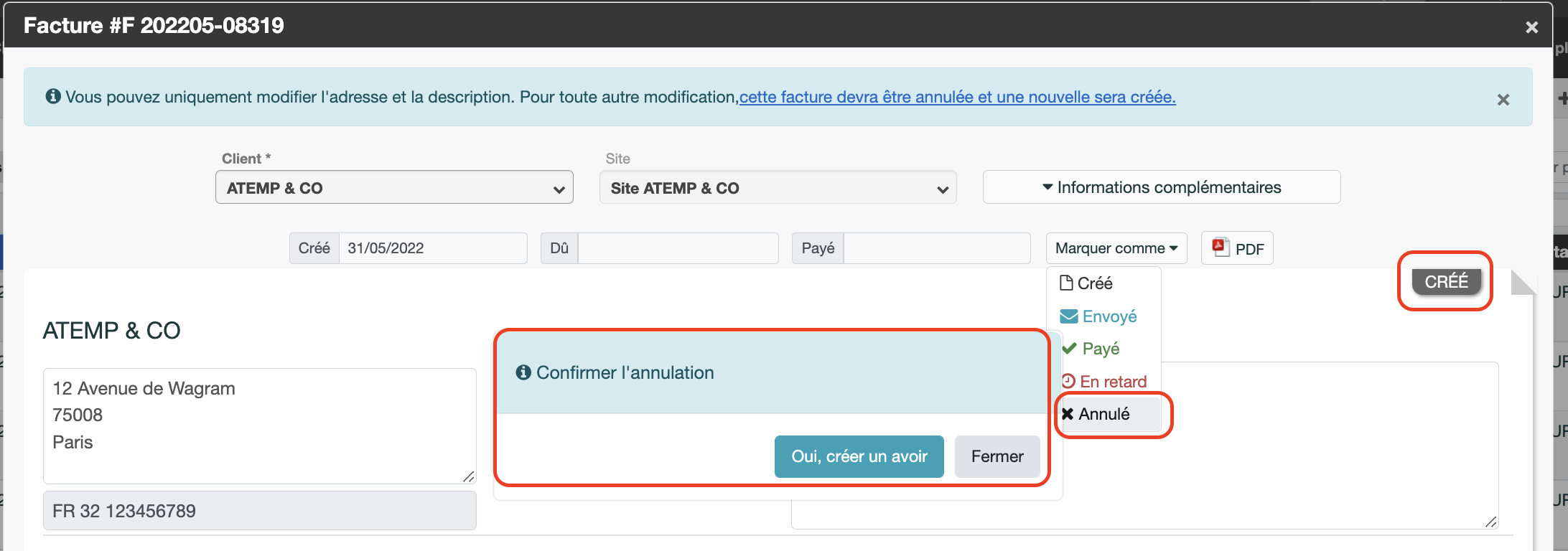Image resolution: width=1568 pixels, height=551 pixels.
Task: Click the PDF file icon
Action: click(x=1221, y=248)
